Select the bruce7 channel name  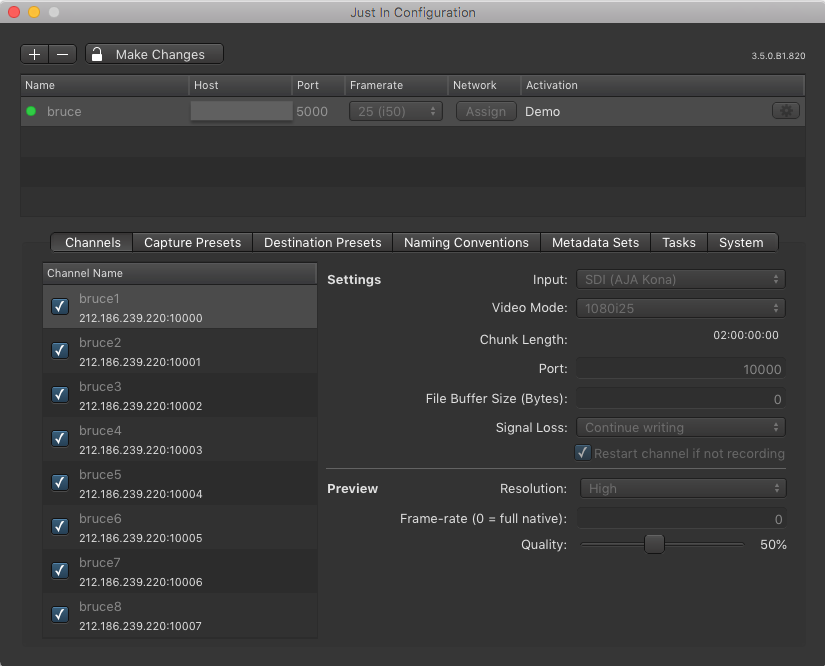point(99,562)
